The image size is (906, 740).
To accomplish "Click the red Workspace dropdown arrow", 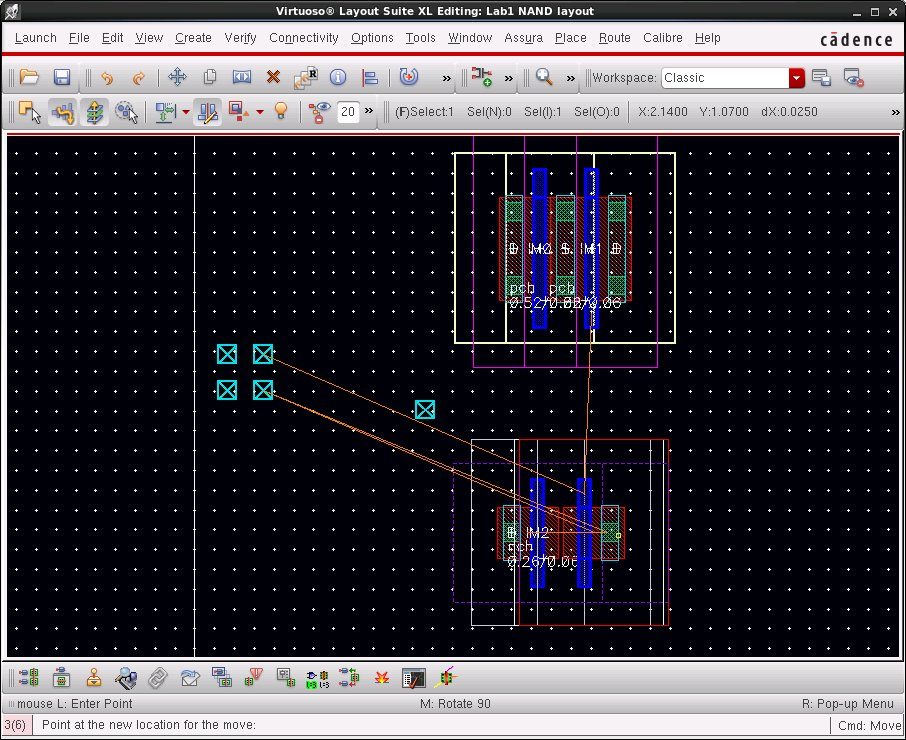I will tap(796, 78).
